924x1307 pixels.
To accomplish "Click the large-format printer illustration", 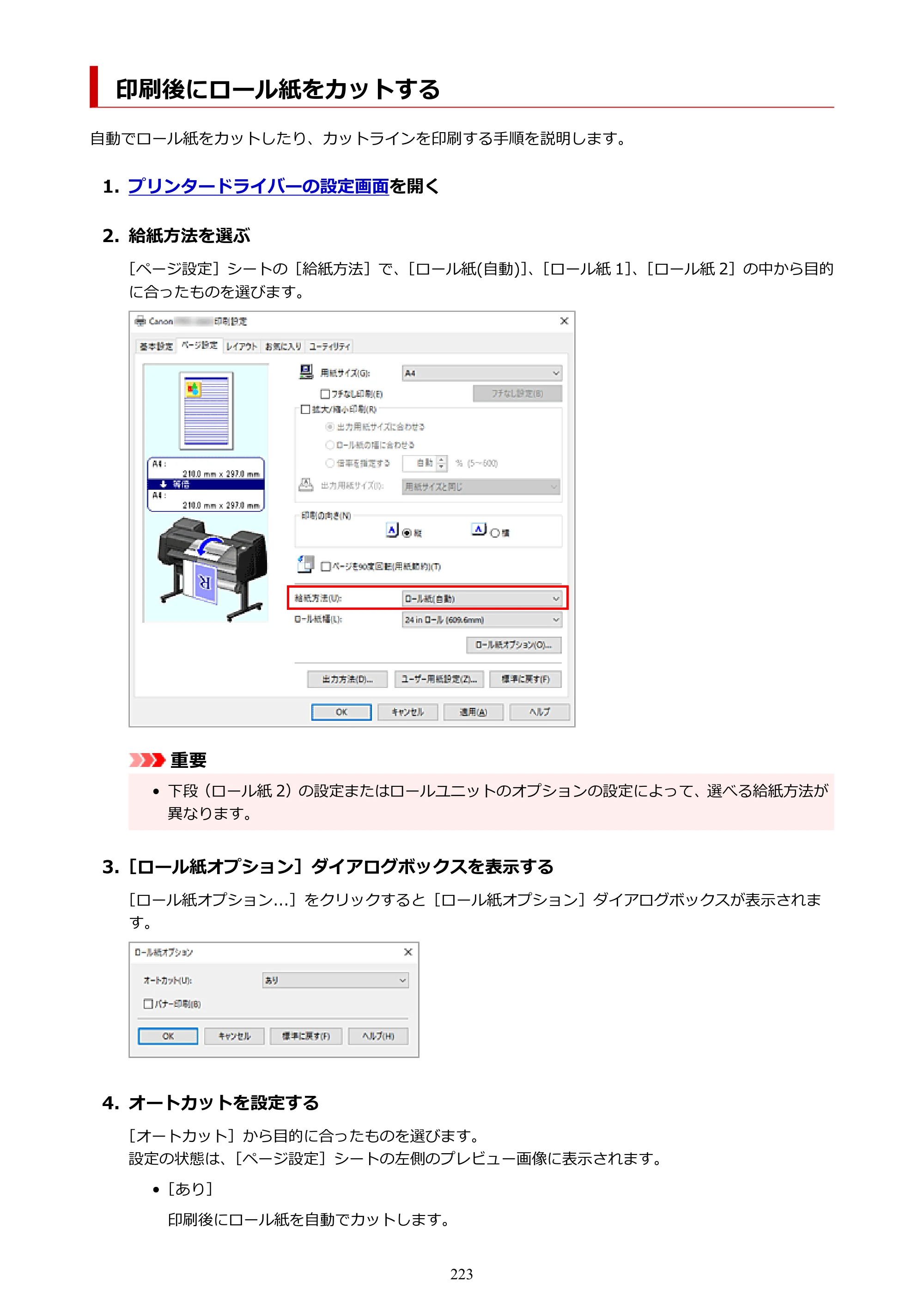I will tap(213, 569).
